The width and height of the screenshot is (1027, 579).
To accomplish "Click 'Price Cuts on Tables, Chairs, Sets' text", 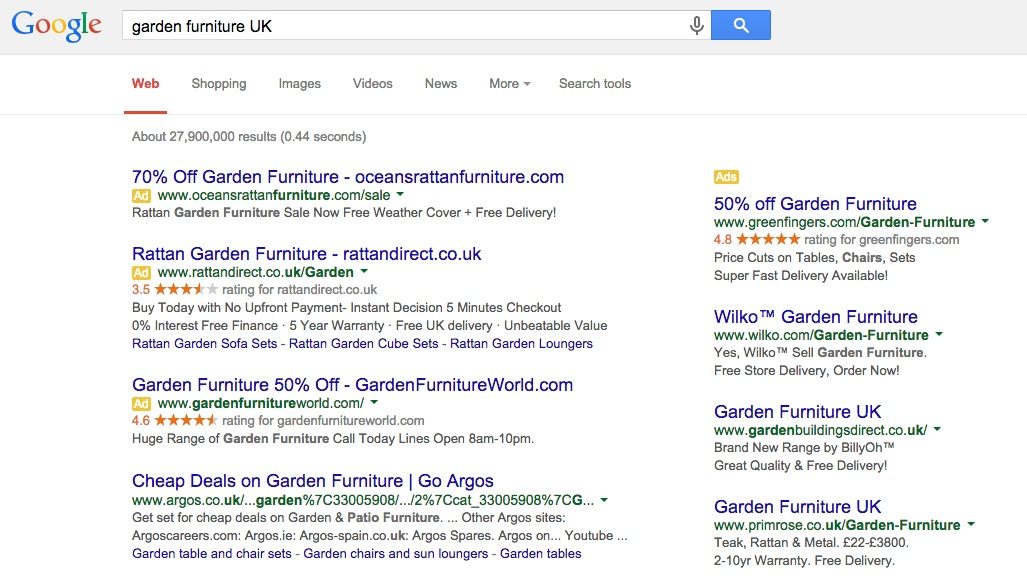I will point(814,258).
